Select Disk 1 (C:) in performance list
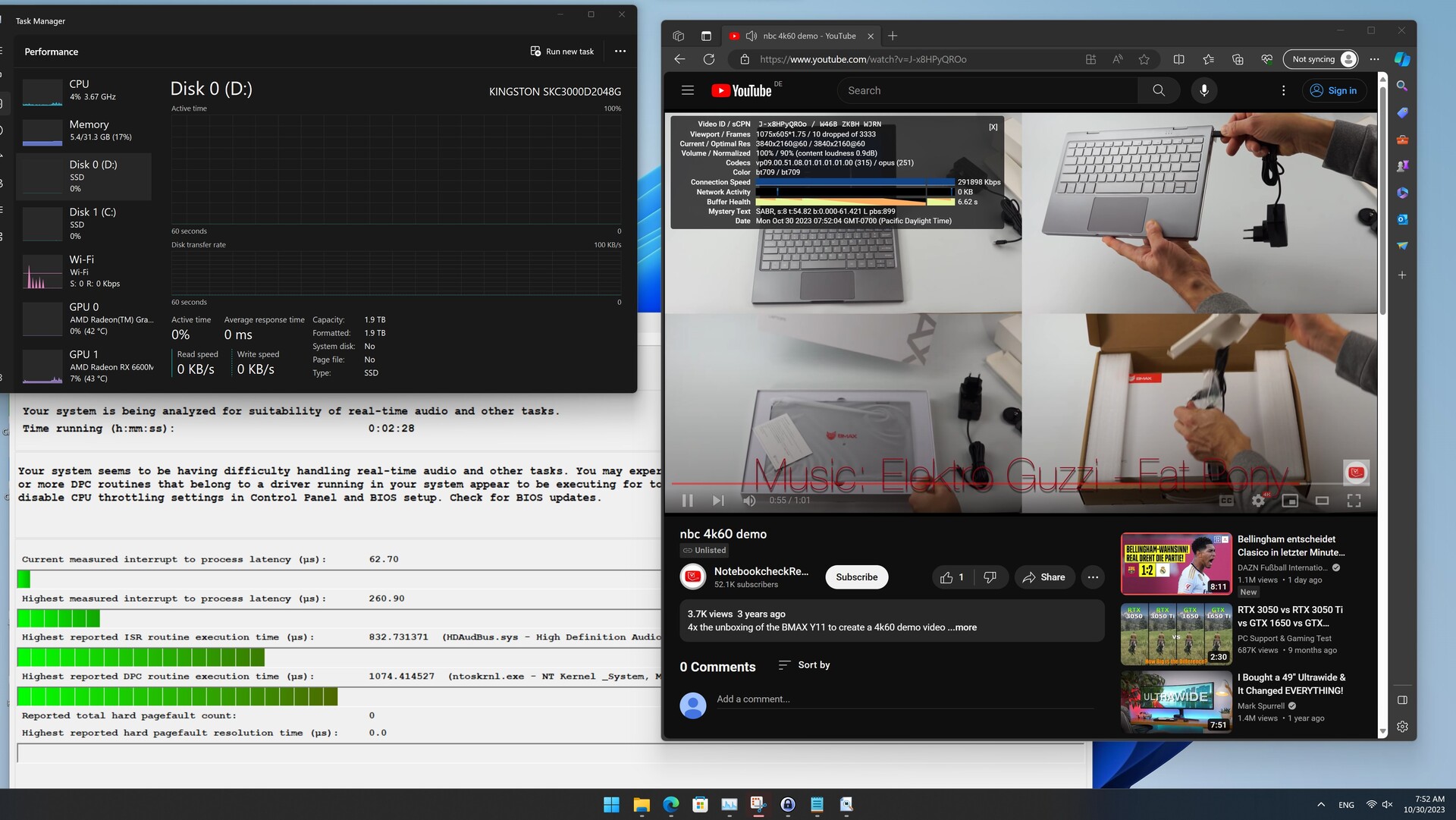 85,223
